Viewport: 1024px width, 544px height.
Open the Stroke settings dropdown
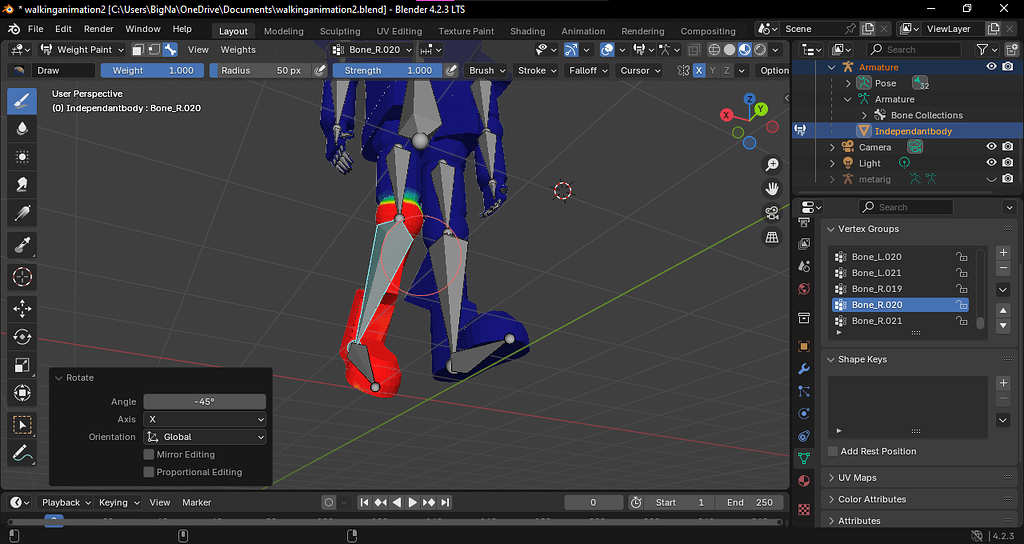537,71
